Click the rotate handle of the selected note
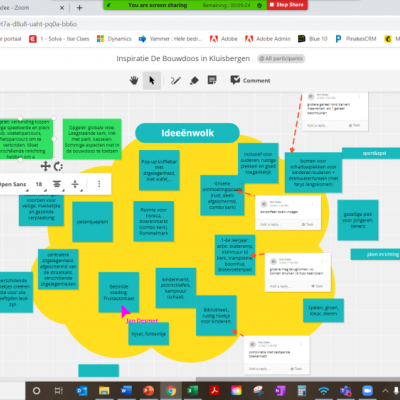 click(58, 166)
